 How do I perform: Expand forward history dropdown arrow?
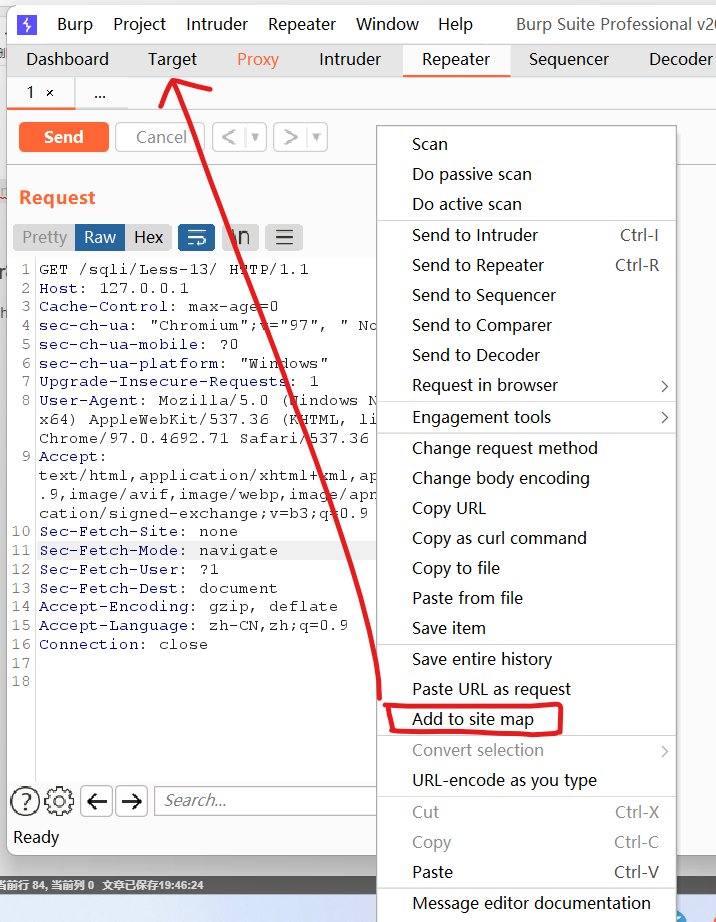click(316, 137)
